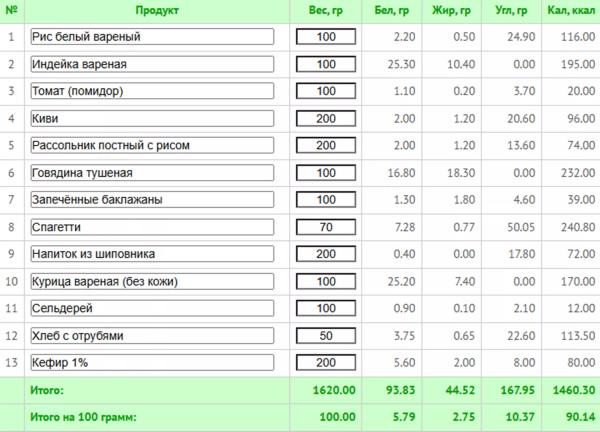Click the 'Рассольник постный с рисом' field
This screenshot has width=600, height=432.
tap(152, 145)
